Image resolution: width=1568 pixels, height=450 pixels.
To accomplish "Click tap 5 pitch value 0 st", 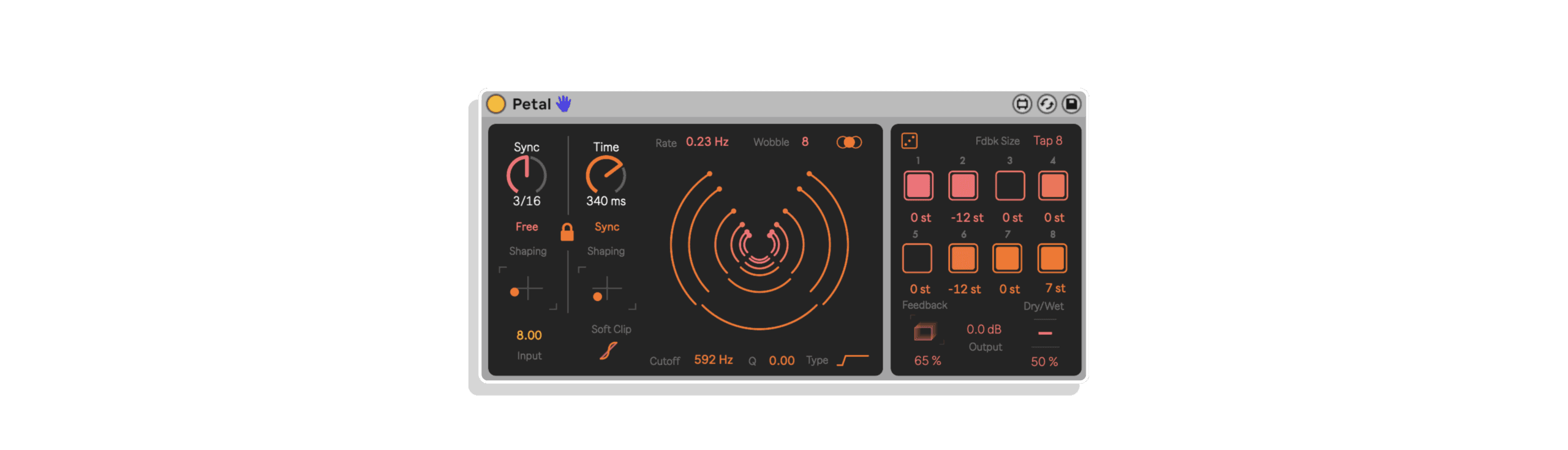I will tap(919, 289).
